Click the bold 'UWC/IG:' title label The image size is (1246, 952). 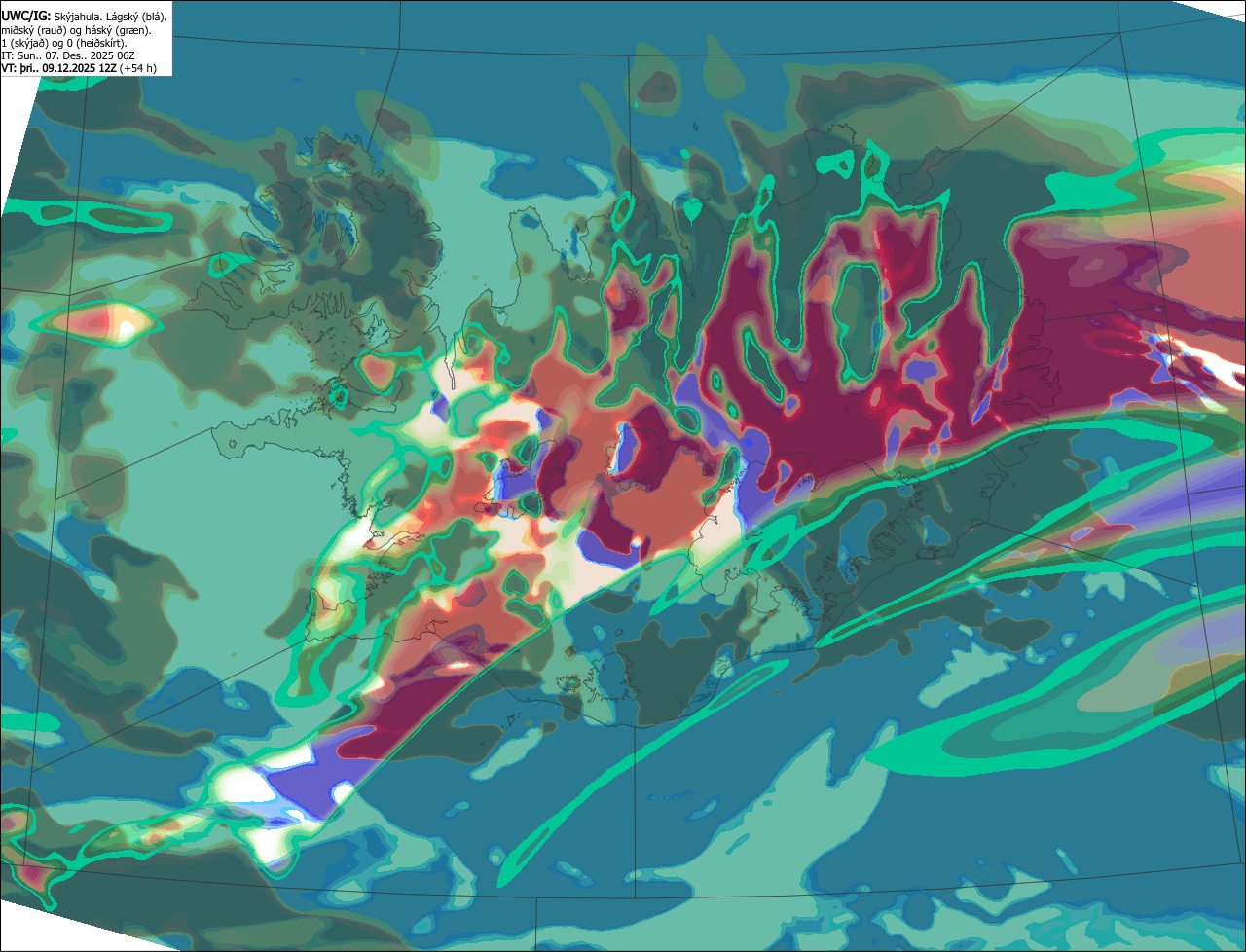pyautogui.click(x=26, y=16)
